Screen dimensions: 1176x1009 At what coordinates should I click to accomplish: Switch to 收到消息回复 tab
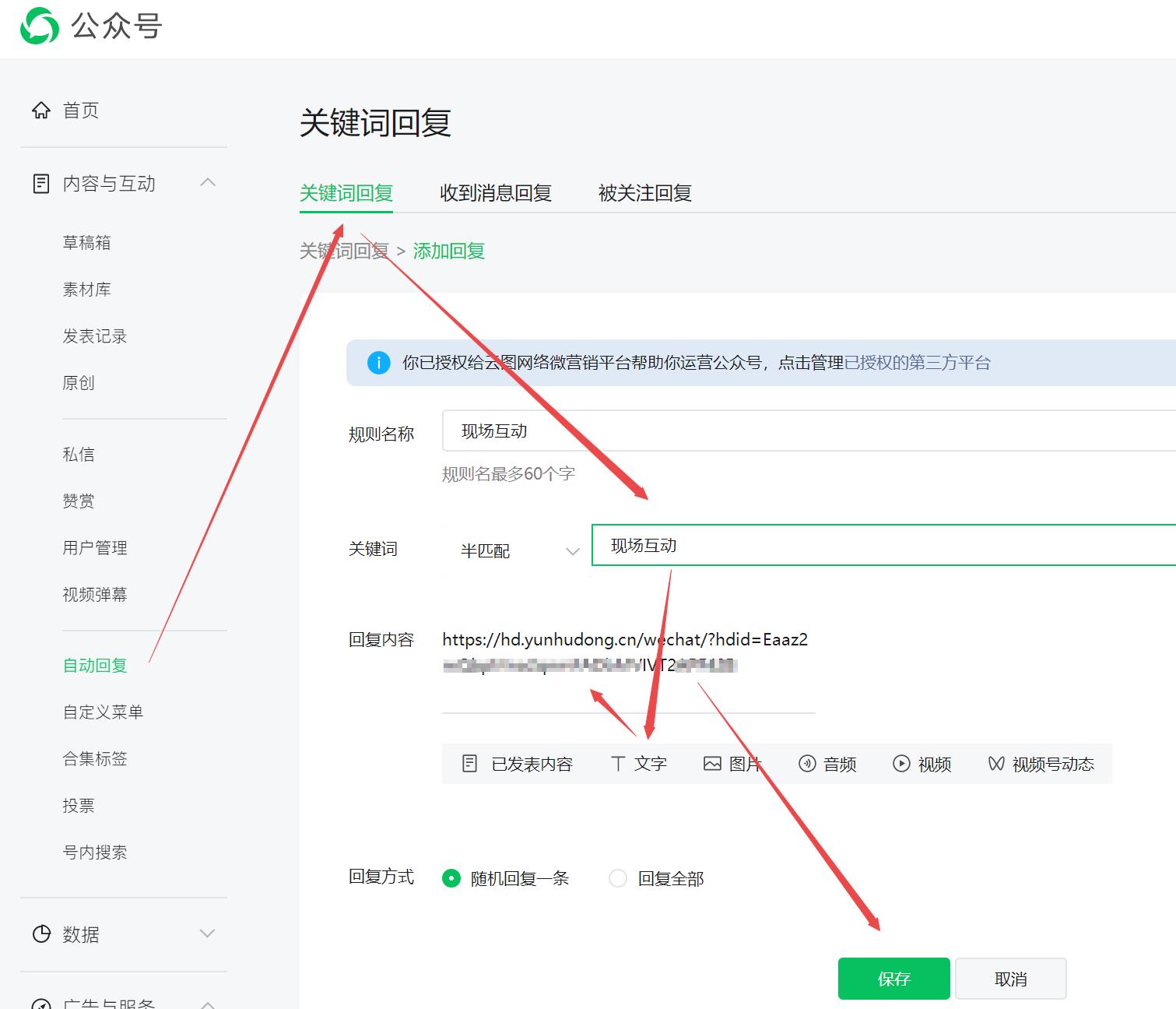pyautogui.click(x=496, y=193)
